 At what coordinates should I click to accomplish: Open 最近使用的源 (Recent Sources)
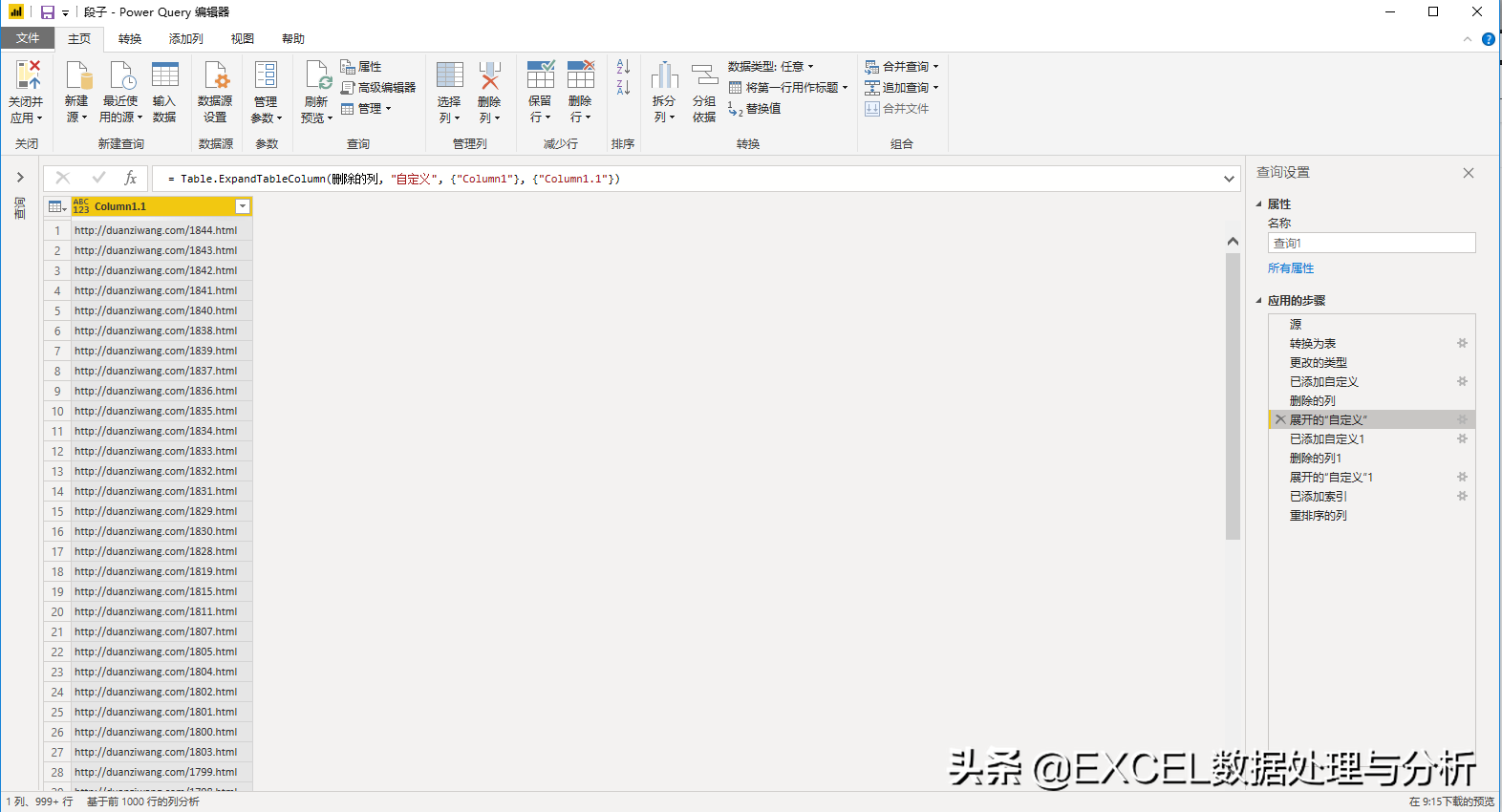(x=120, y=92)
